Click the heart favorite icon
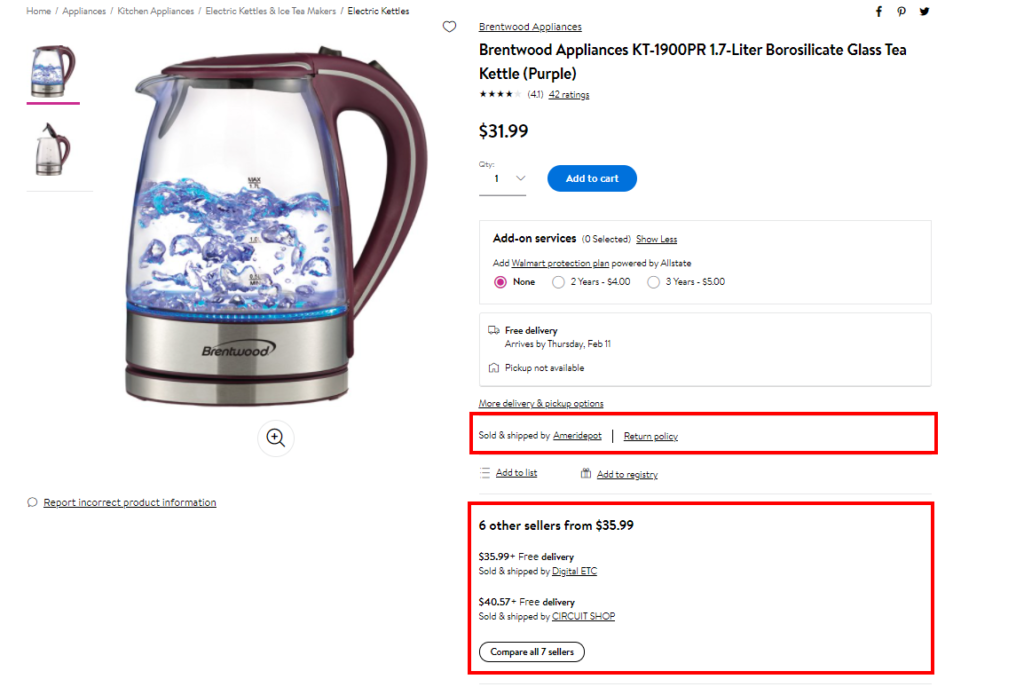 click(x=449, y=27)
